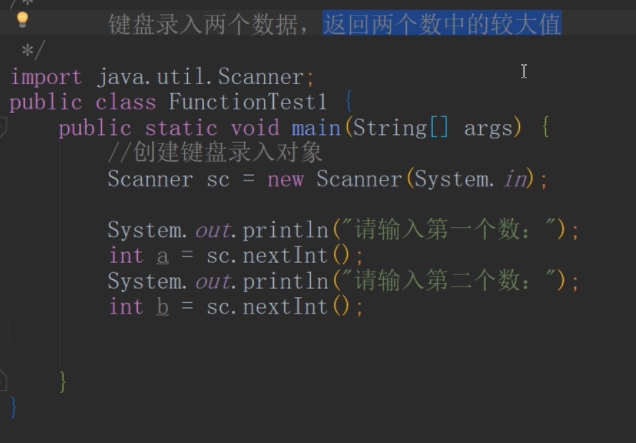636x443 pixels.
Task: Click the fold end marker near closing brace
Action: tap(4, 381)
